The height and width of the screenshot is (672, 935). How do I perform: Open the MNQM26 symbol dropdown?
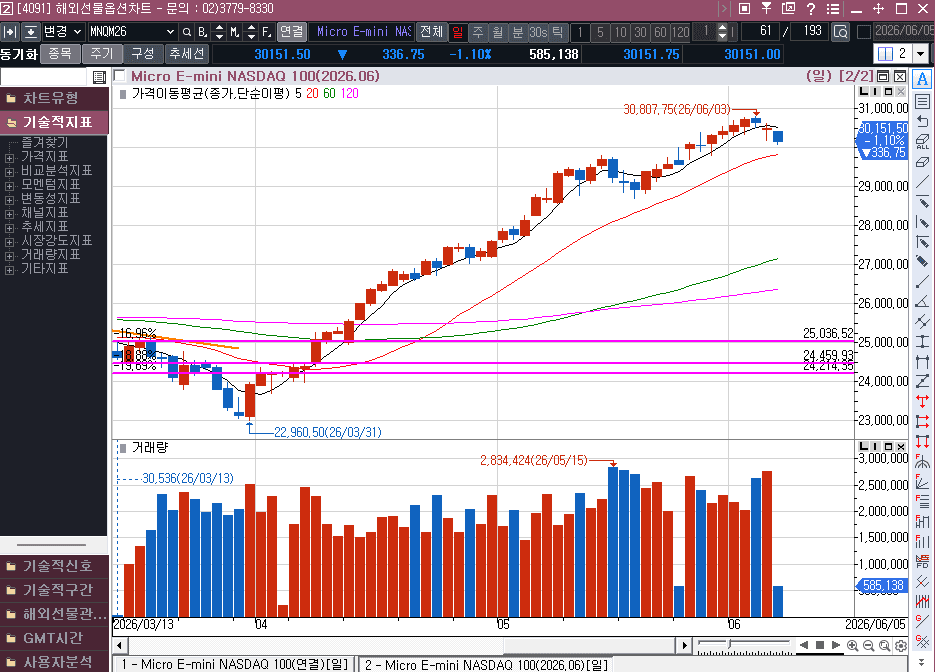point(170,32)
